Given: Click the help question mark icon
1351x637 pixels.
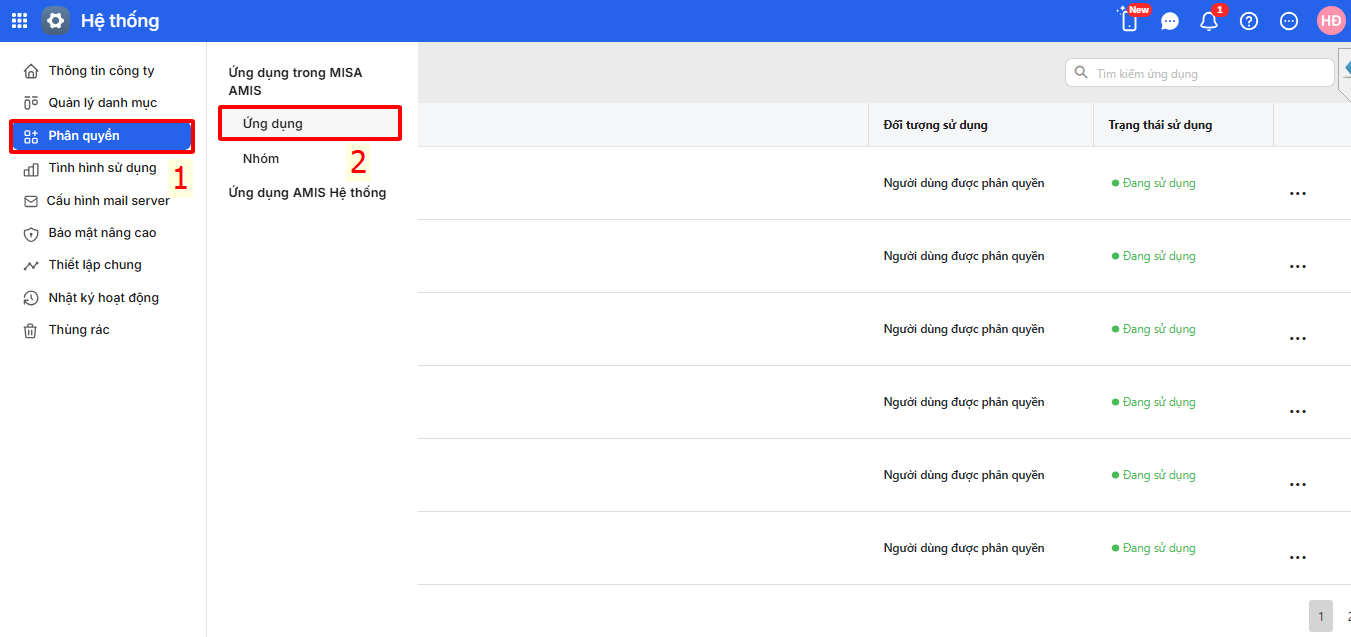Looking at the screenshot, I should pos(1249,21).
